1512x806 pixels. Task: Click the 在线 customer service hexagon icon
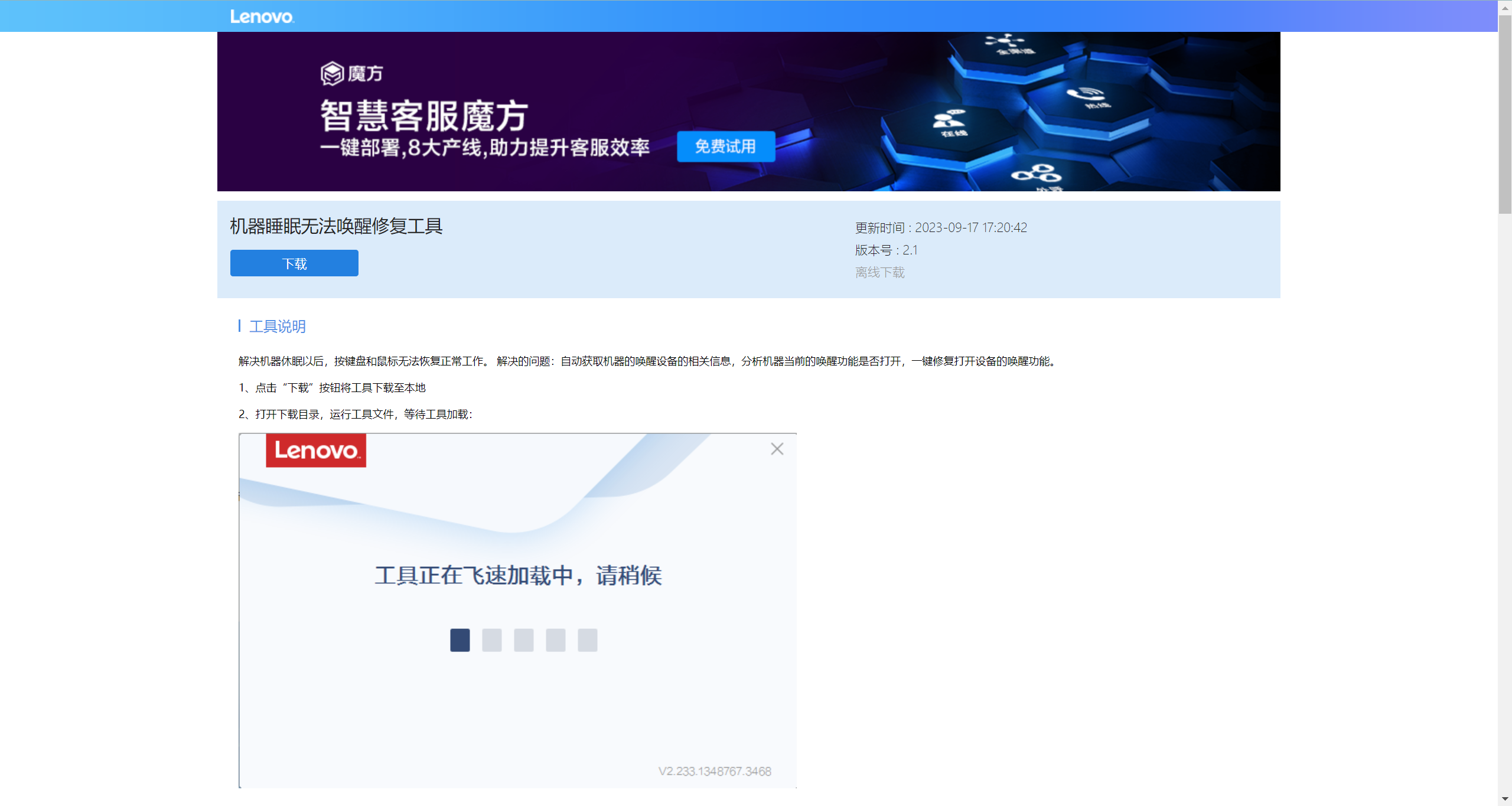949,122
